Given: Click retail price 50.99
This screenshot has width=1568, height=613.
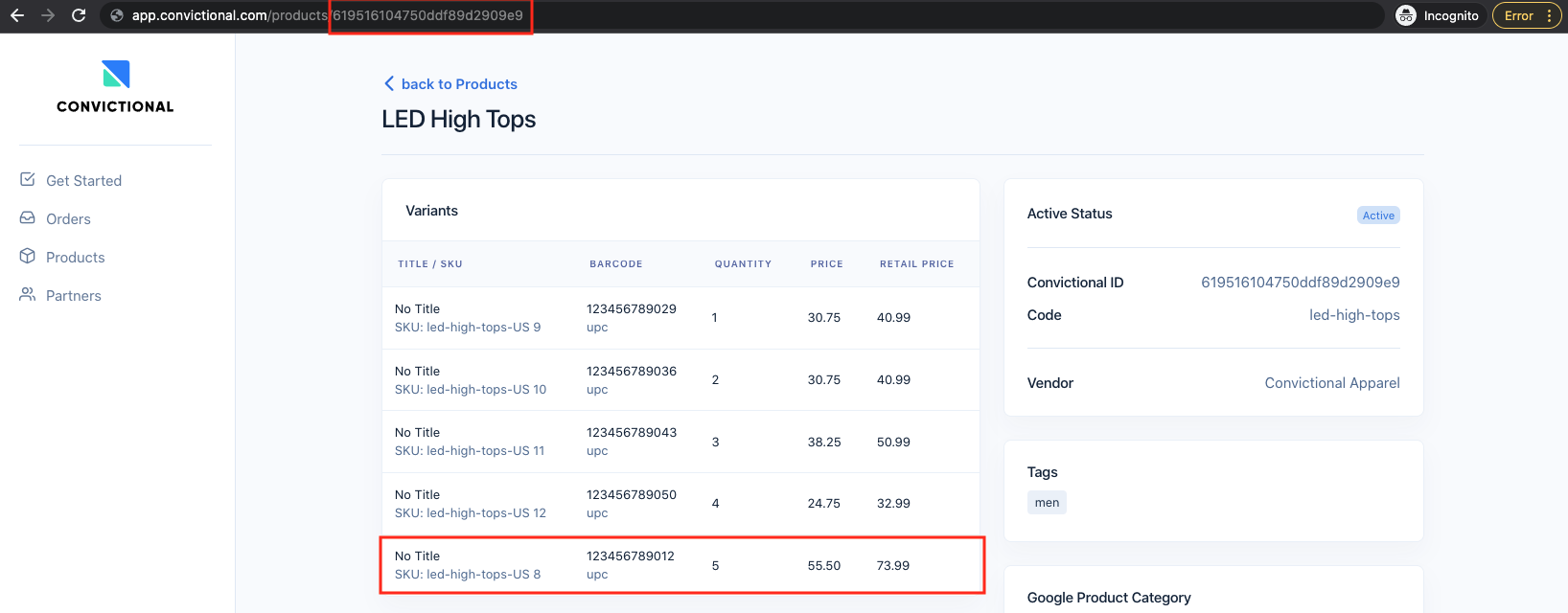Looking at the screenshot, I should click(893, 443).
